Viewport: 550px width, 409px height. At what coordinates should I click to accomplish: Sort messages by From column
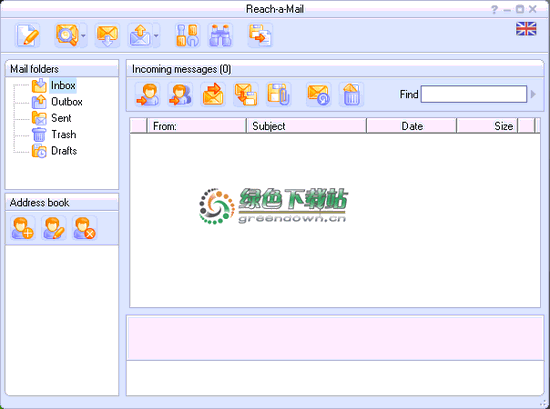point(197,126)
